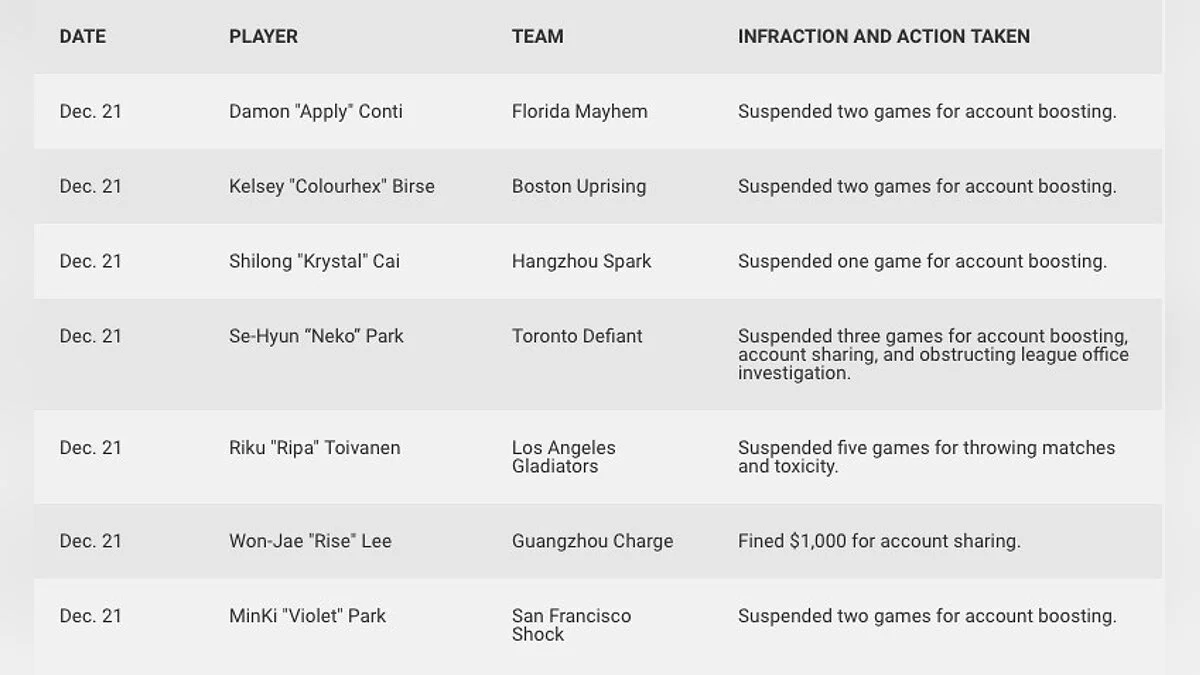
Task: Click the Hangzhou Spark team cell
Action: point(581,262)
